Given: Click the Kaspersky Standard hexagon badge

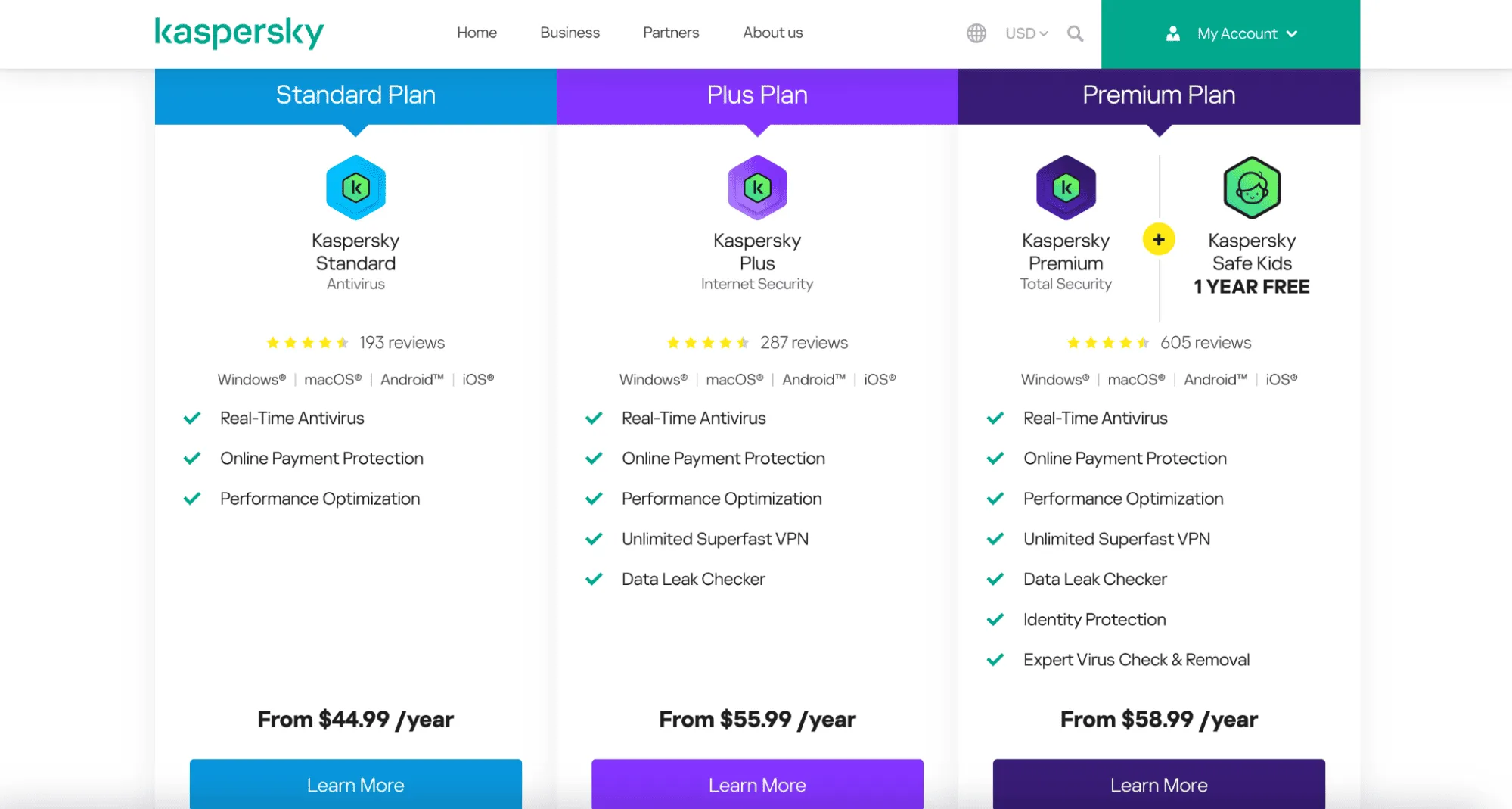Looking at the screenshot, I should [355, 188].
